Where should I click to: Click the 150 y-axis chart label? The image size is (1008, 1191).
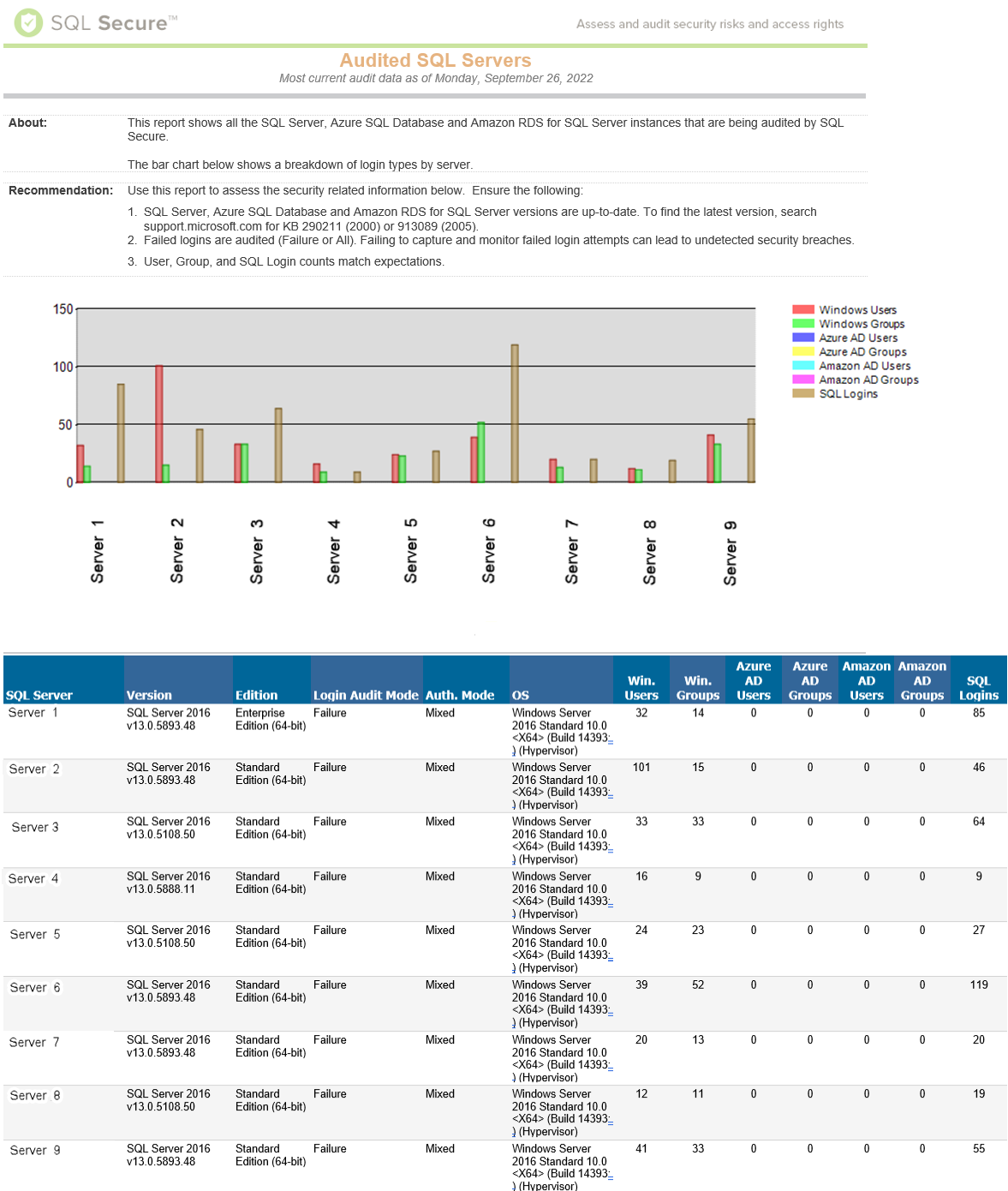[x=63, y=309]
